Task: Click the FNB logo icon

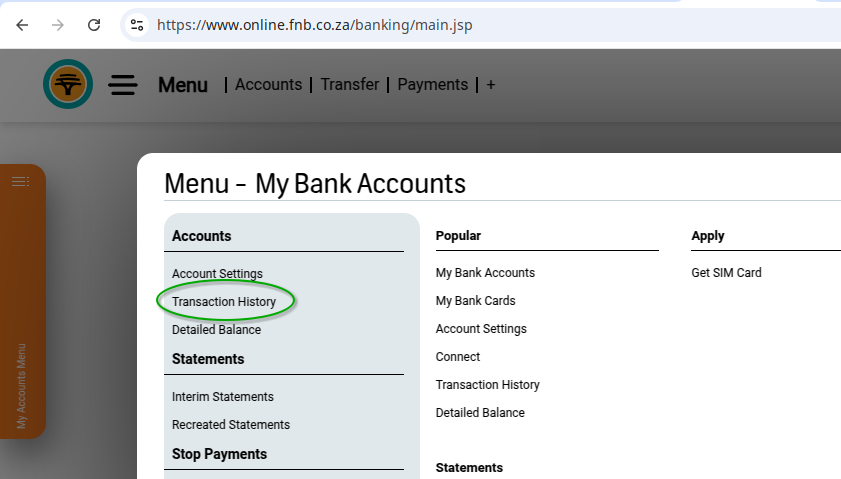Action: pos(68,85)
